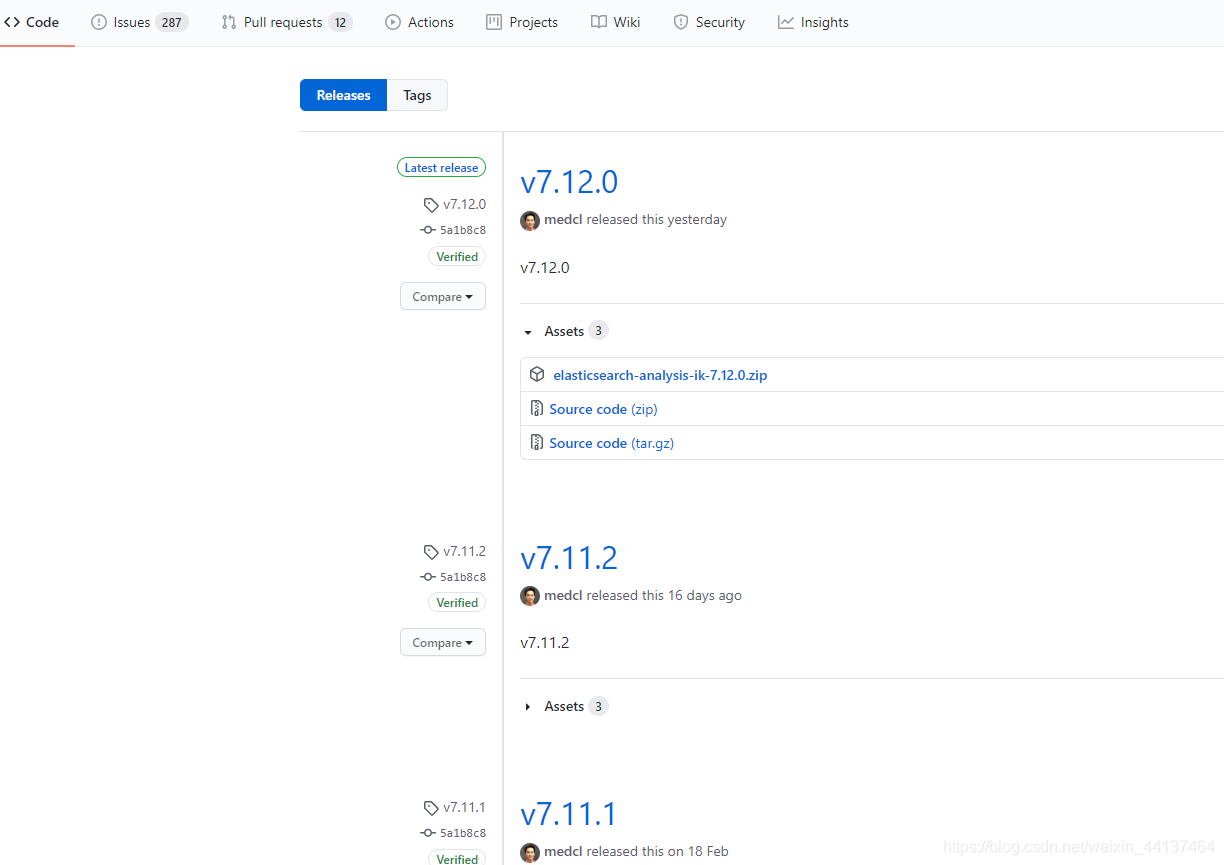Screen dimensions: 1224x865
Task: Click the v7.11.2 release description text
Action: pos(545,642)
